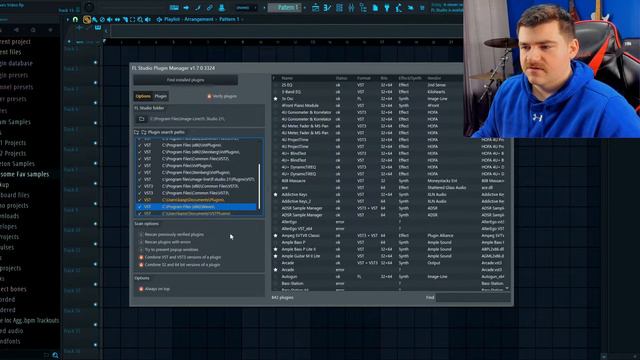Select the Slip tool in playlist toolbar
The height and width of the screenshot is (360, 640).
(117, 19)
